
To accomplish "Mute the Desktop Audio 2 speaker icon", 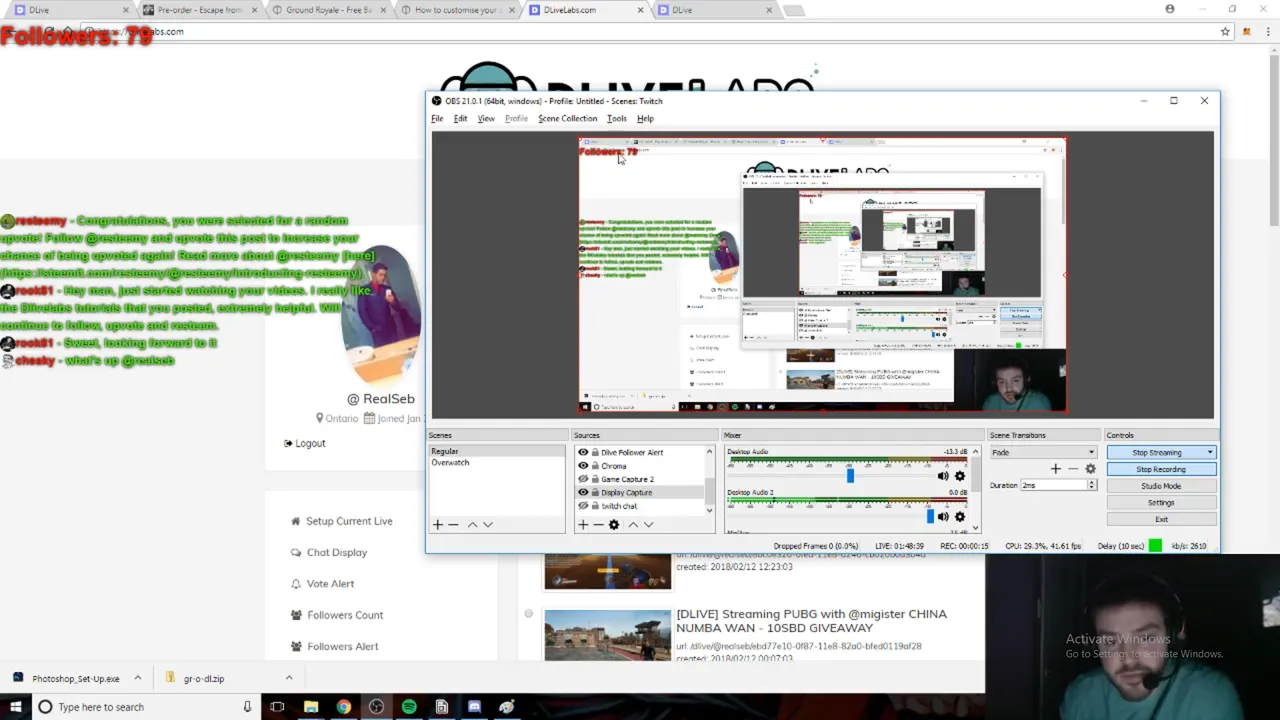I will [x=943, y=516].
